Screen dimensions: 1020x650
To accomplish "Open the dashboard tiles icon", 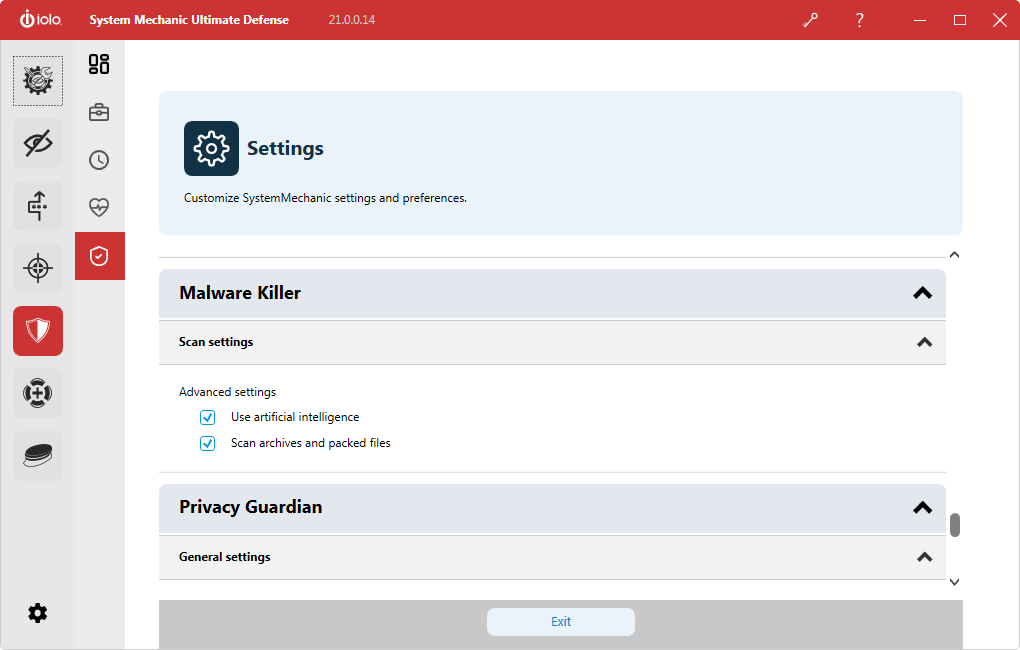I will pyautogui.click(x=99, y=64).
